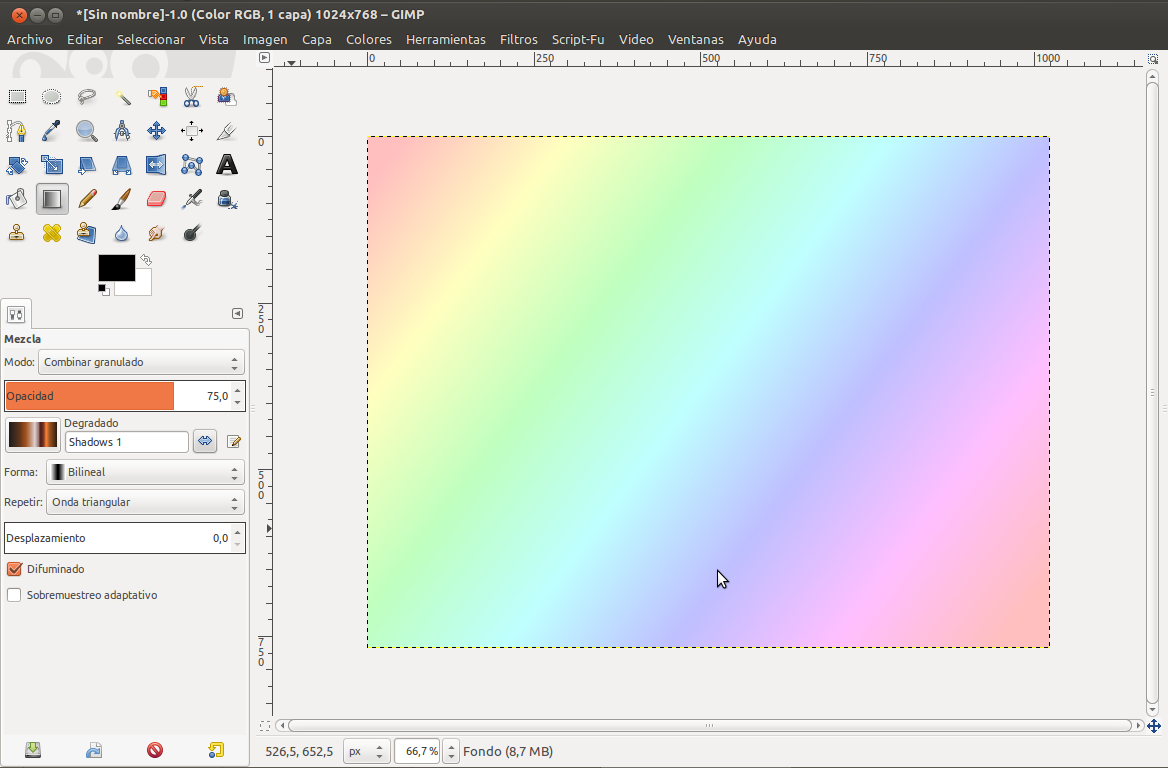Screen dimensions: 1168x768
Task: Activate the Zoom magnifier tool
Action: [87, 131]
